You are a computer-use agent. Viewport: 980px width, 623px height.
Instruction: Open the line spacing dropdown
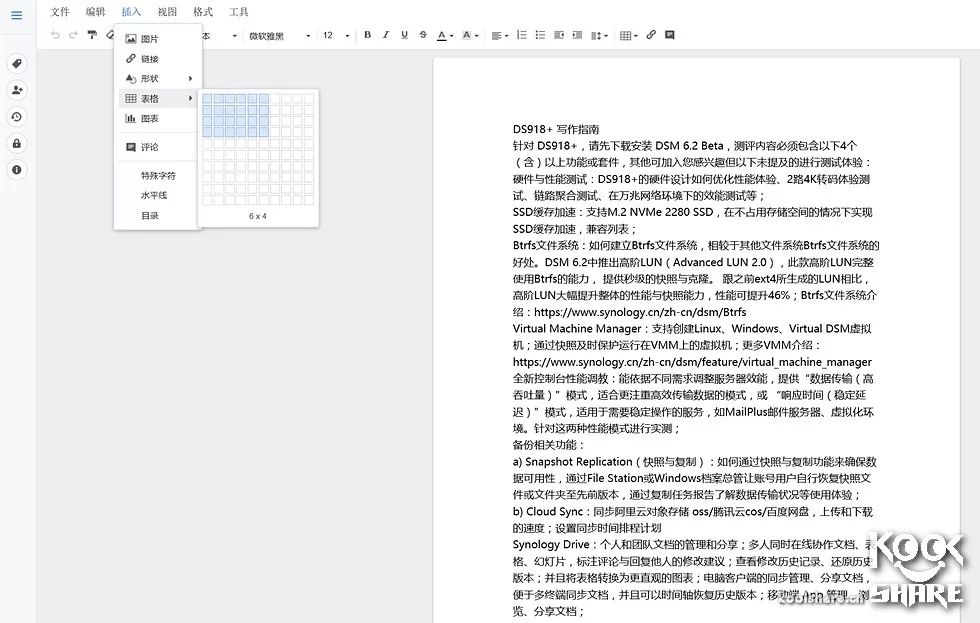[599, 36]
